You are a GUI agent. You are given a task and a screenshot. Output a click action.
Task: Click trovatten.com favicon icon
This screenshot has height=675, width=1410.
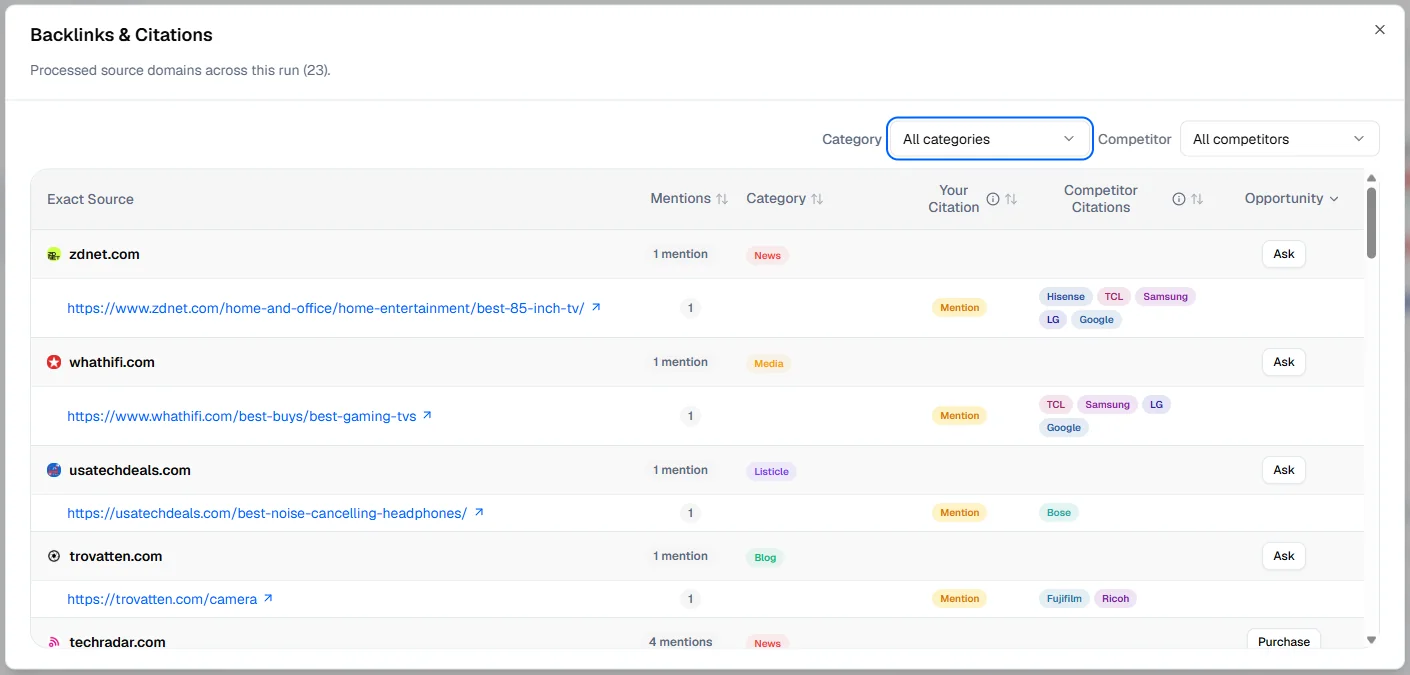(54, 556)
